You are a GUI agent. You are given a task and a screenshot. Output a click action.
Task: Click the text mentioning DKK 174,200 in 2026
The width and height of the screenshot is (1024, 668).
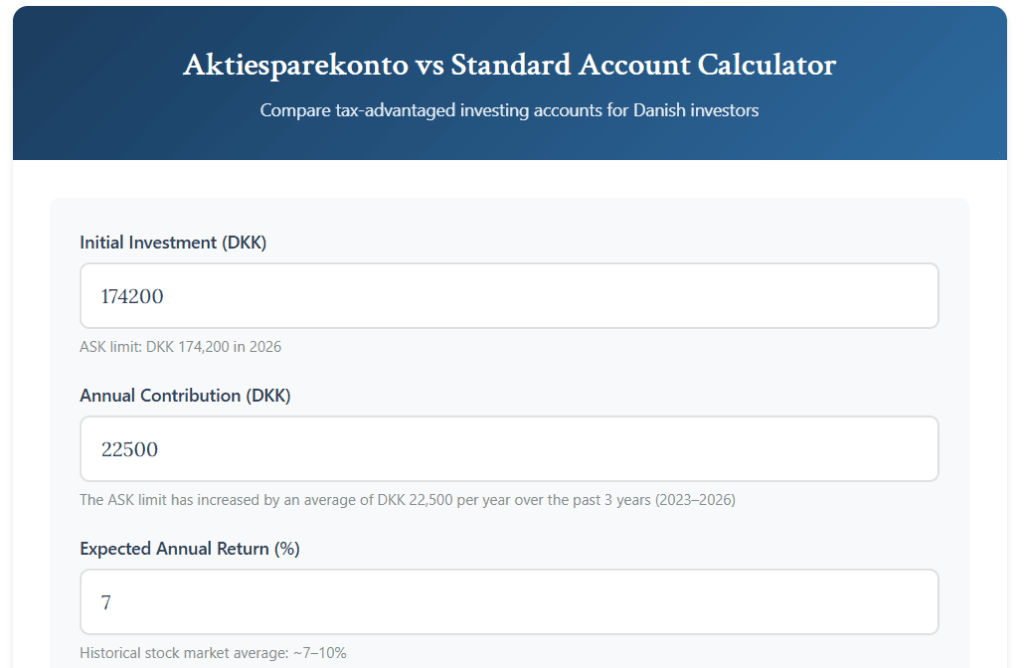click(180, 346)
